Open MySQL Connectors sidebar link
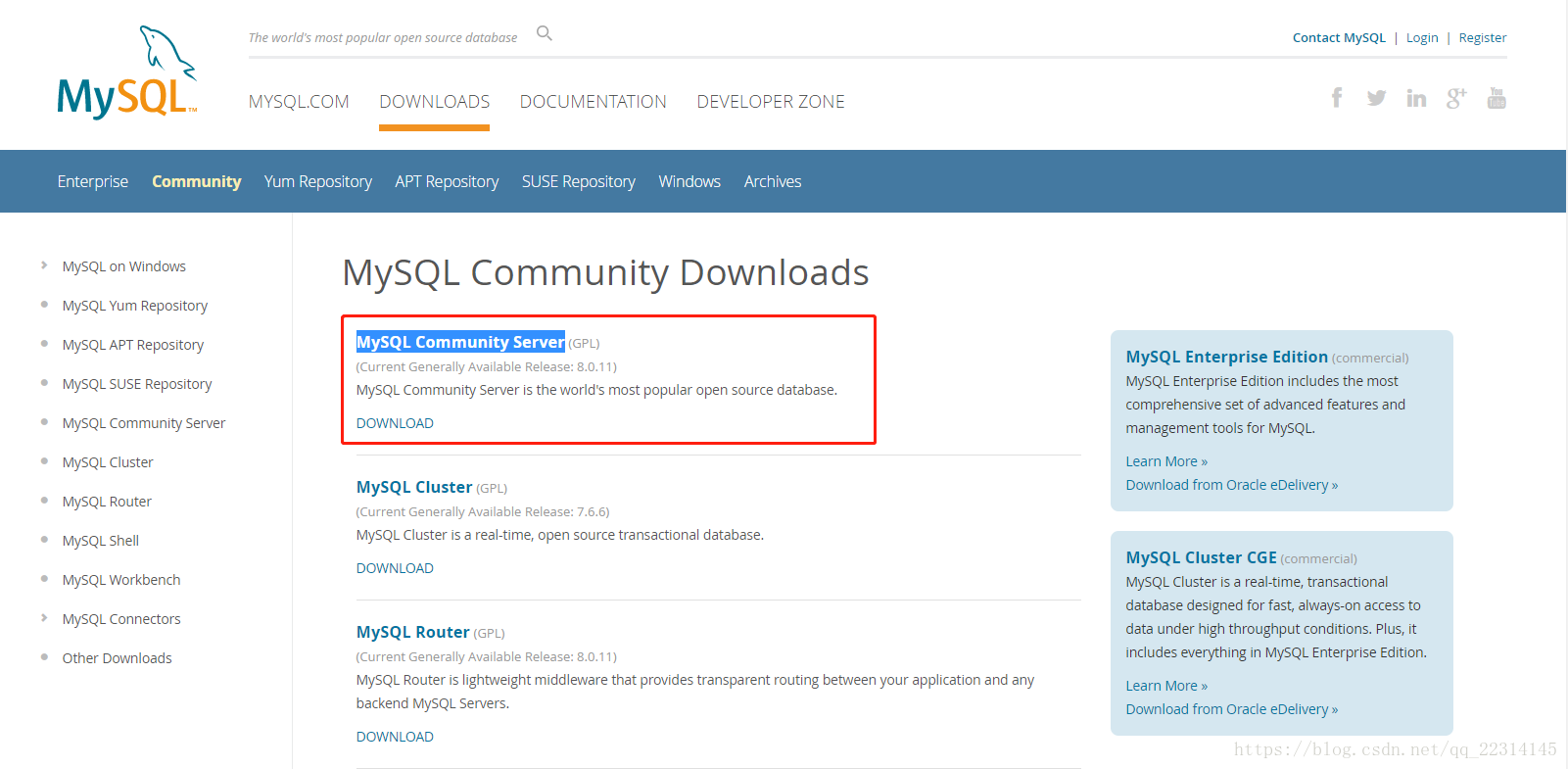This screenshot has height=769, width=1568. click(x=121, y=619)
